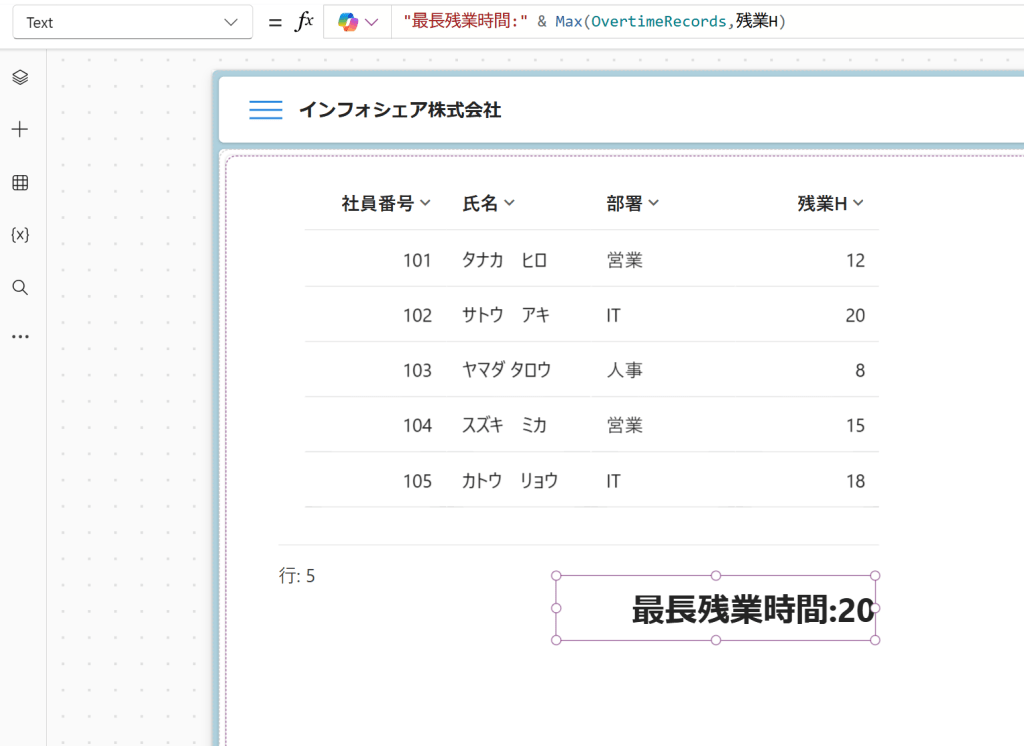Open the more options ellipsis in sidebar

tap(20, 337)
